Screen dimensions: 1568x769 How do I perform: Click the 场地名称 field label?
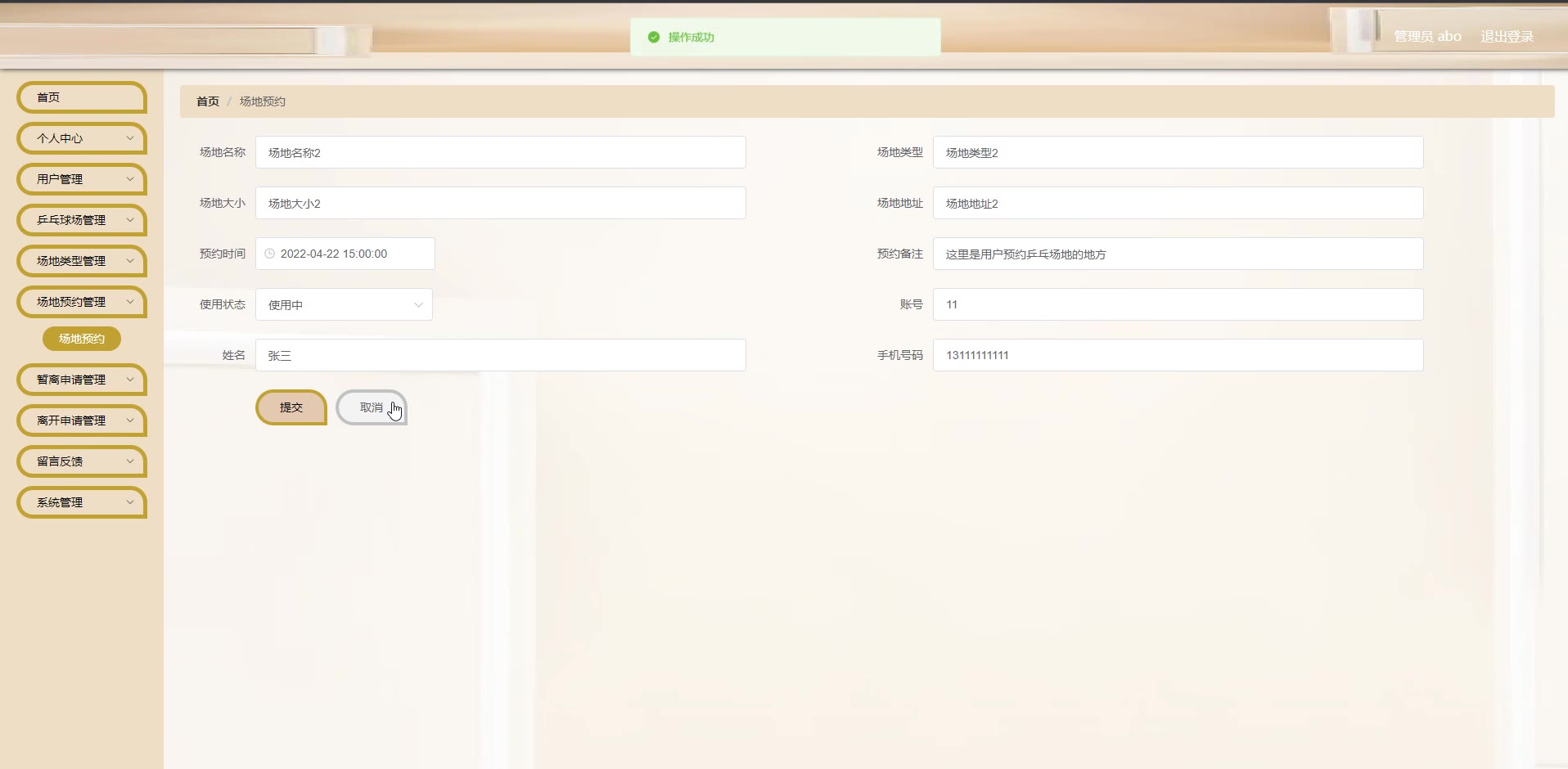tap(223, 152)
